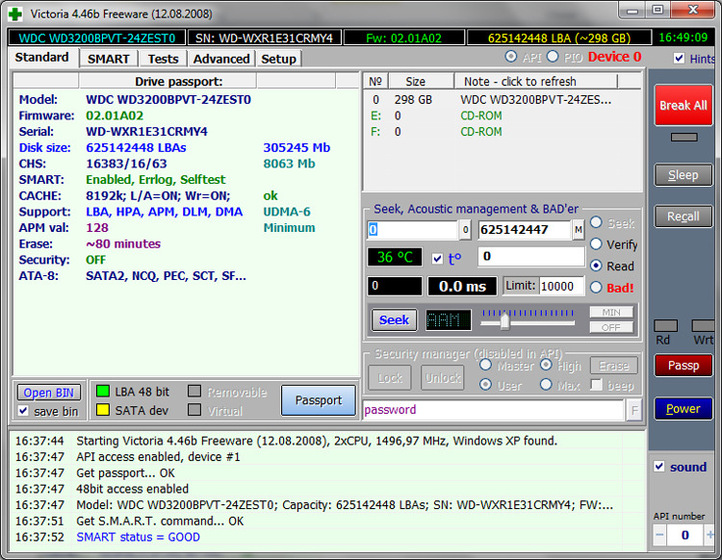Decrease API number with minus stepper
Viewport: 722px width, 560px height.
tap(659, 536)
